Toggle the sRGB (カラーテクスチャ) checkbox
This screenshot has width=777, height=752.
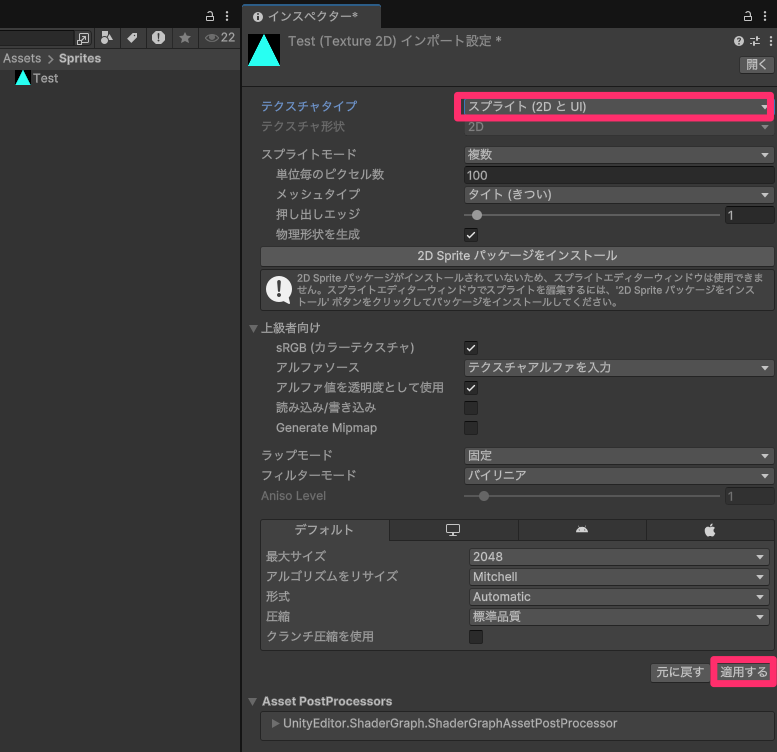coord(471,348)
